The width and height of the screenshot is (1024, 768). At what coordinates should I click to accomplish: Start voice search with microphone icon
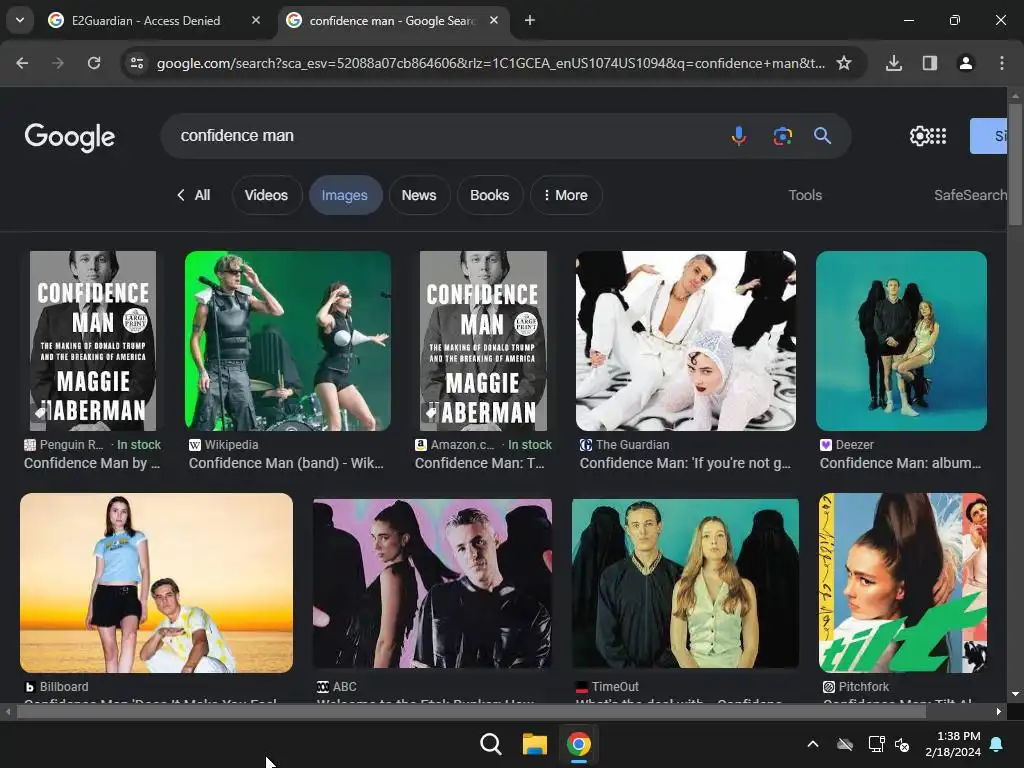pos(739,136)
